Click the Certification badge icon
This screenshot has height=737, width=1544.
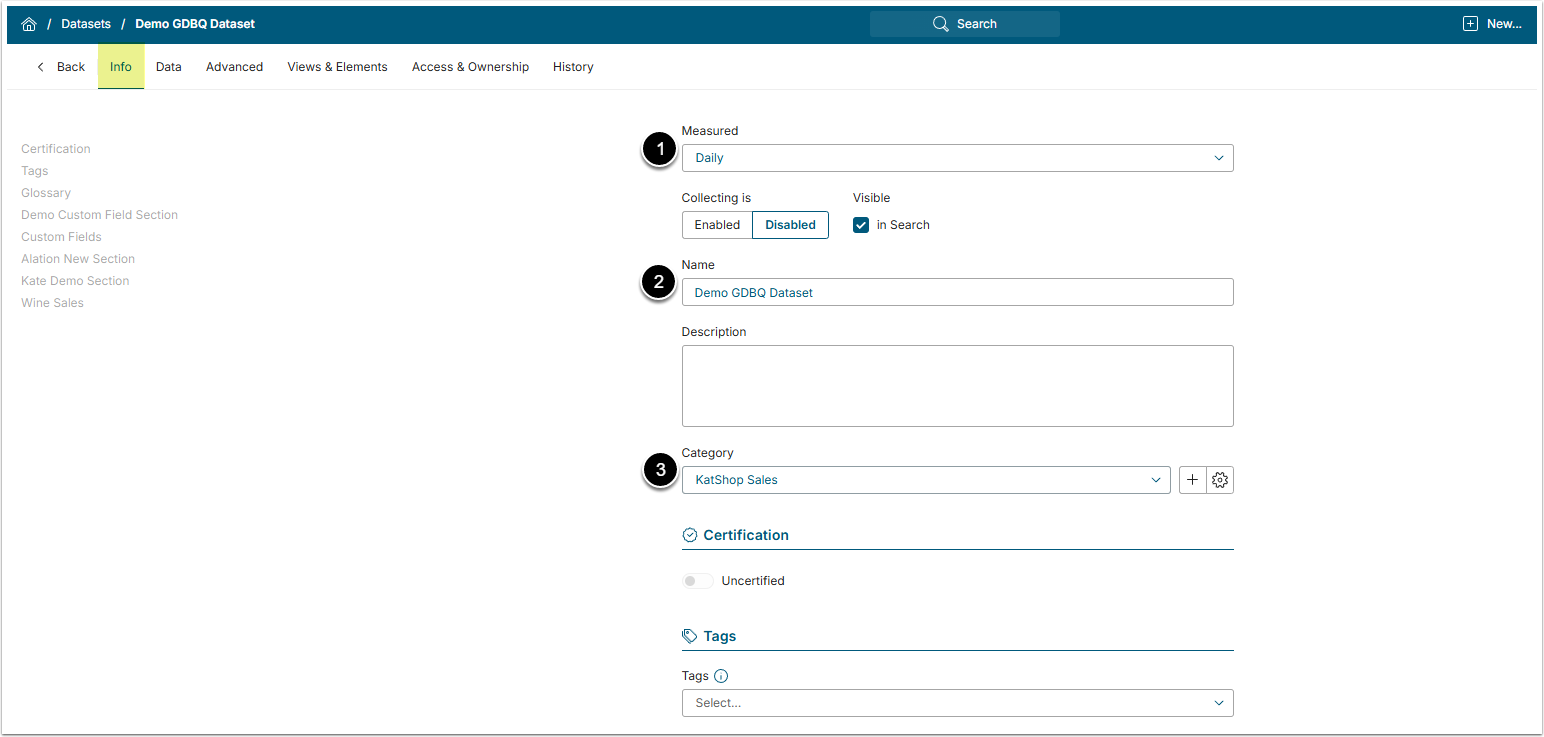click(x=690, y=535)
